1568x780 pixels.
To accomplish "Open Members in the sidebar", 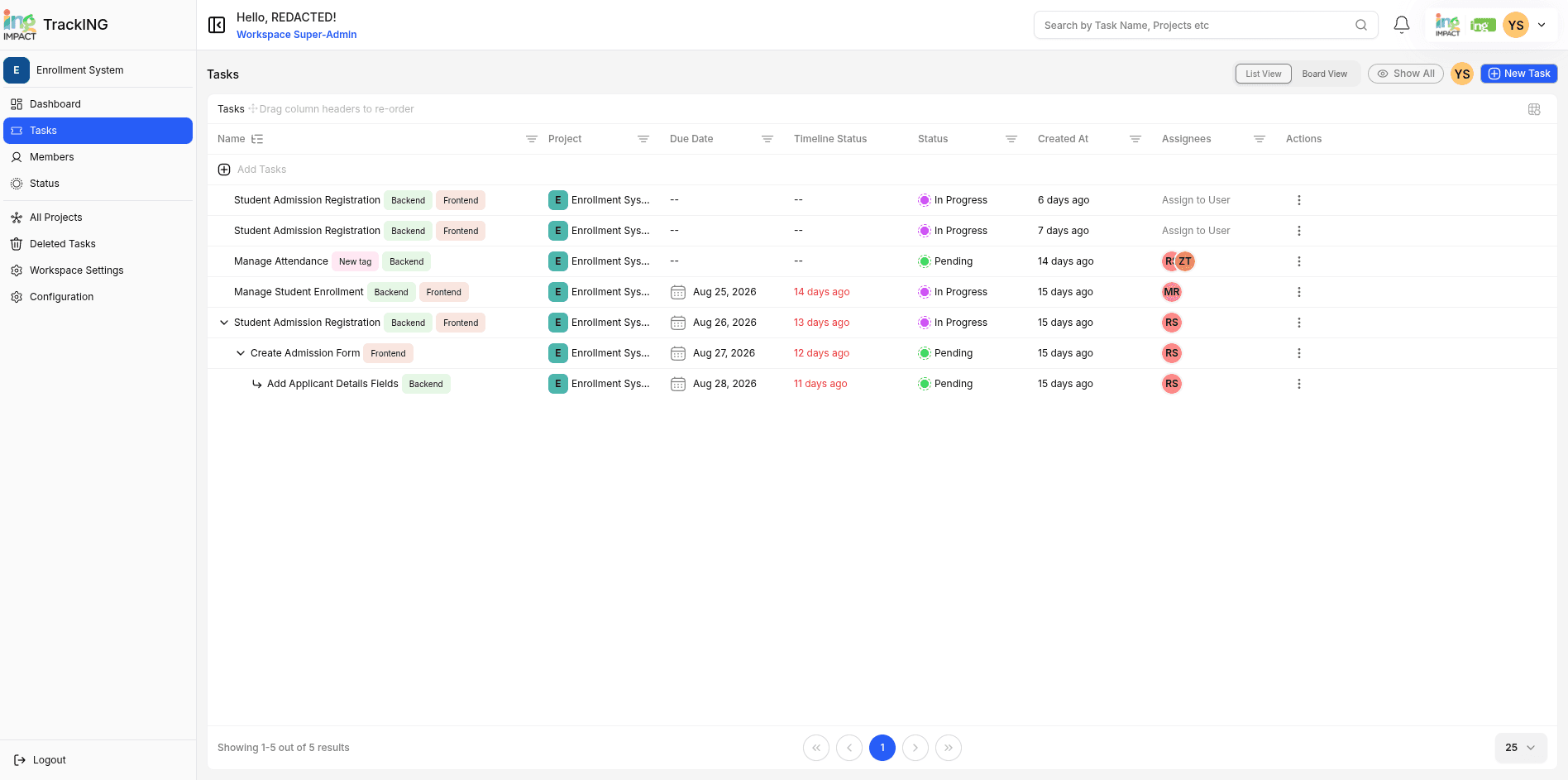I will (x=98, y=157).
